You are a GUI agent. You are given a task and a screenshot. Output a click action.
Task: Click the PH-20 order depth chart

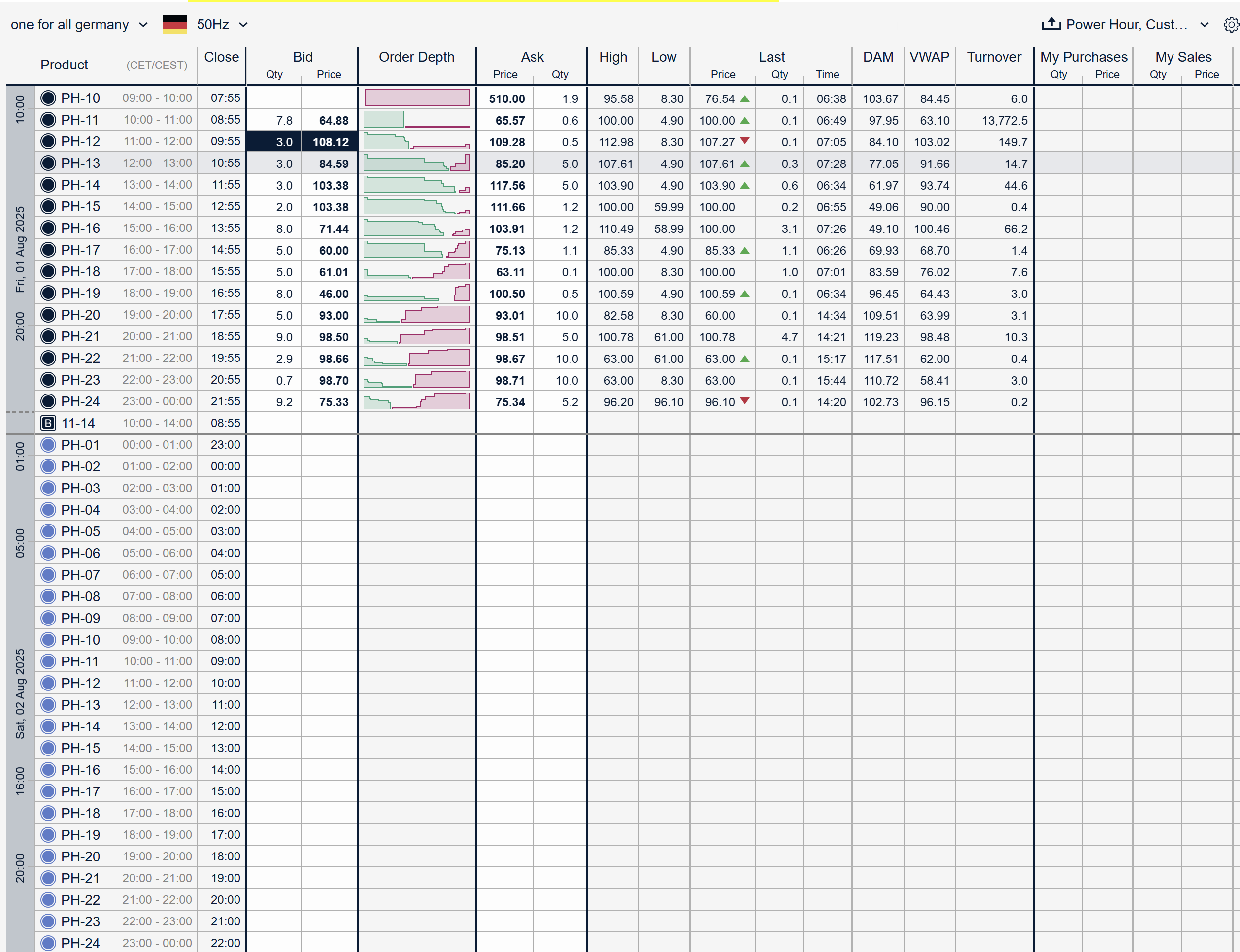click(417, 315)
